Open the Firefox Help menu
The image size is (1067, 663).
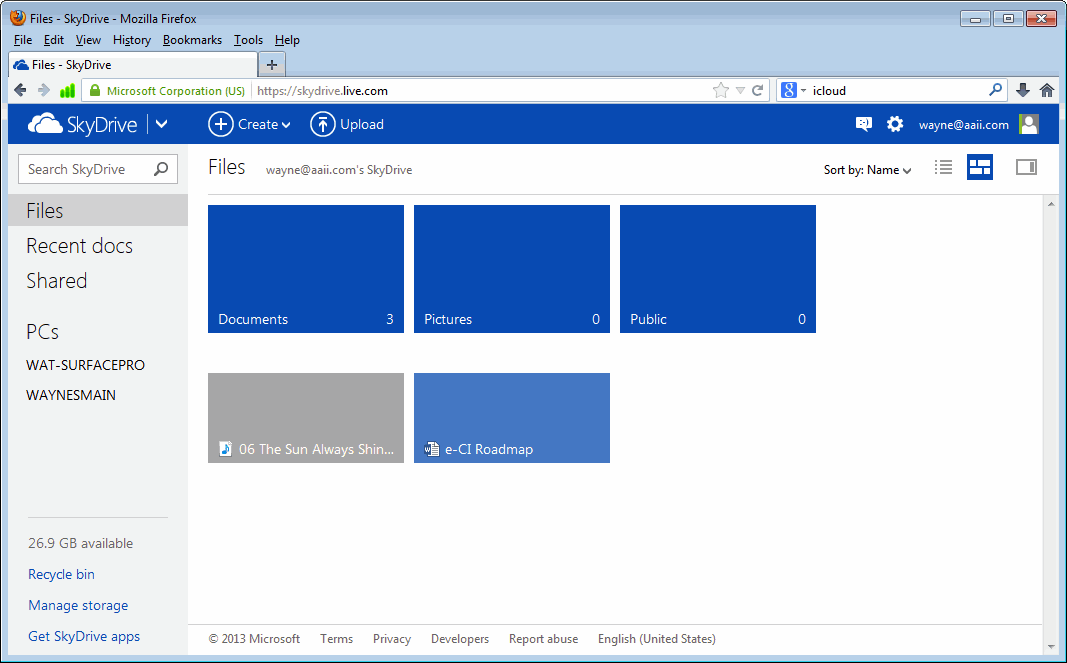[x=287, y=39]
